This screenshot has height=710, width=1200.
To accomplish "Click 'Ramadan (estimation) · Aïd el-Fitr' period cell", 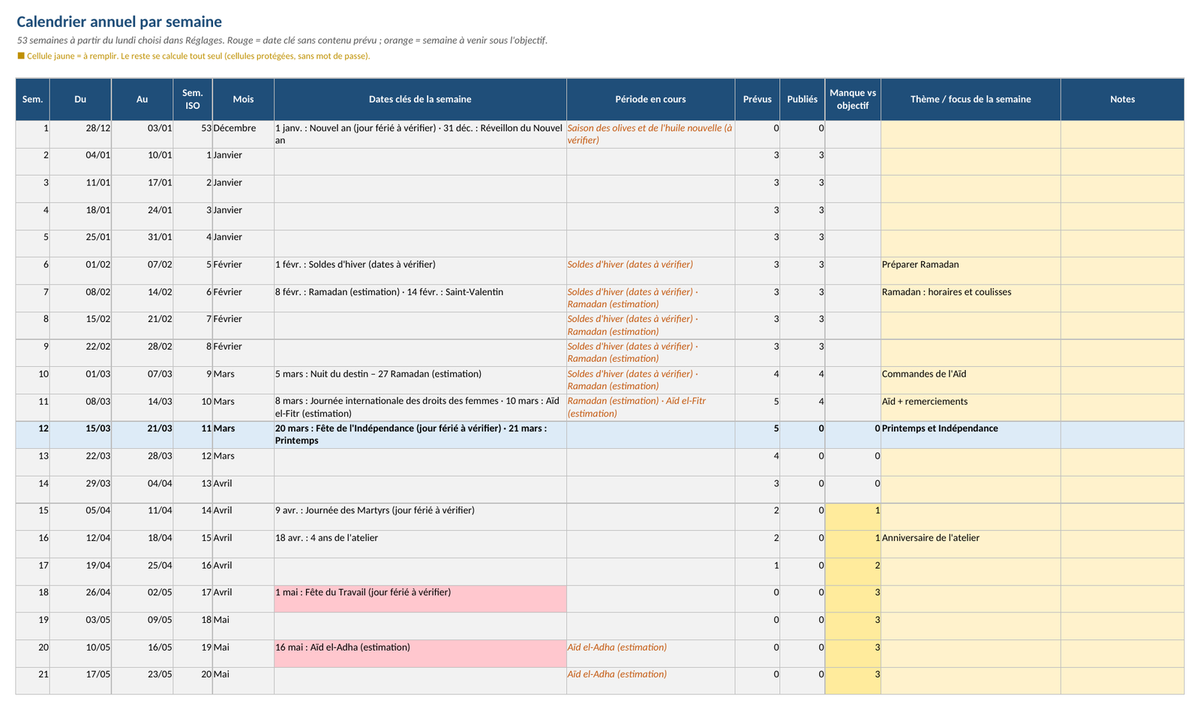I will point(651,407).
